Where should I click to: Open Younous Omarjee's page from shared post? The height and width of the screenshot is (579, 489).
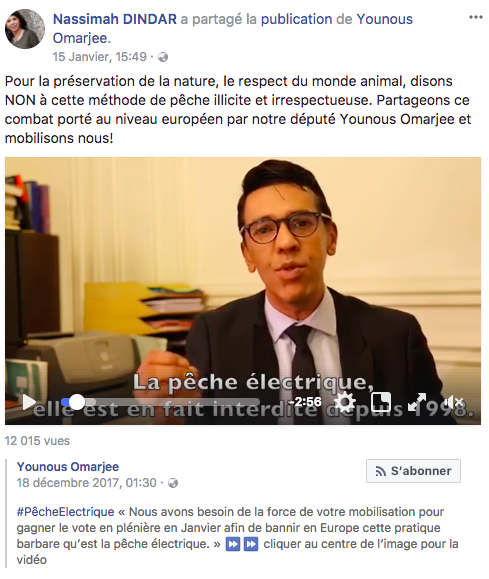(x=68, y=467)
